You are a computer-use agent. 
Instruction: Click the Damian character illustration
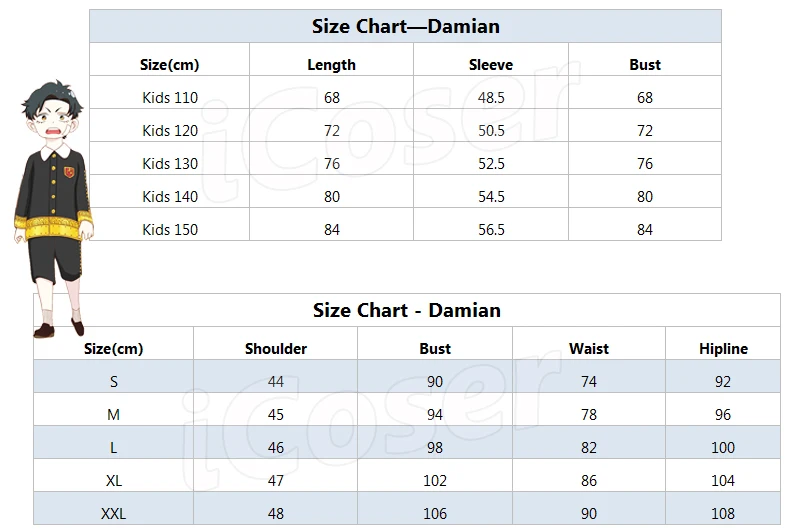click(x=53, y=209)
